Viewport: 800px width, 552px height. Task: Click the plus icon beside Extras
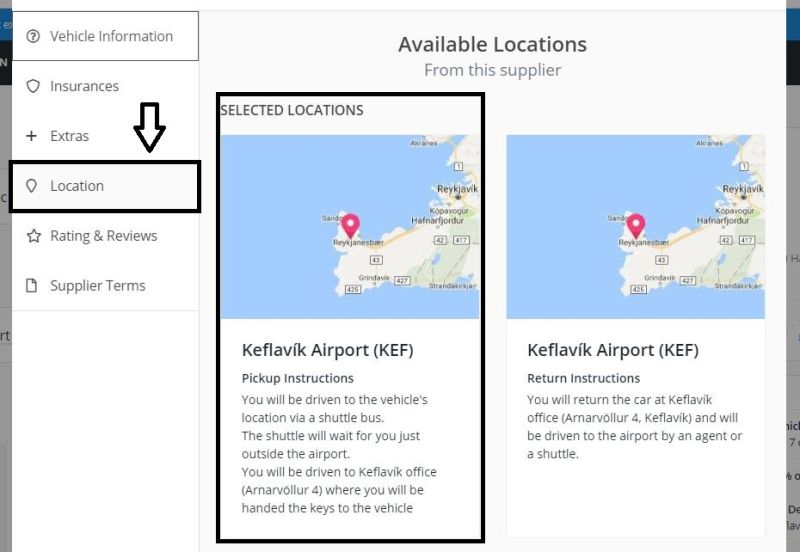click(32, 136)
